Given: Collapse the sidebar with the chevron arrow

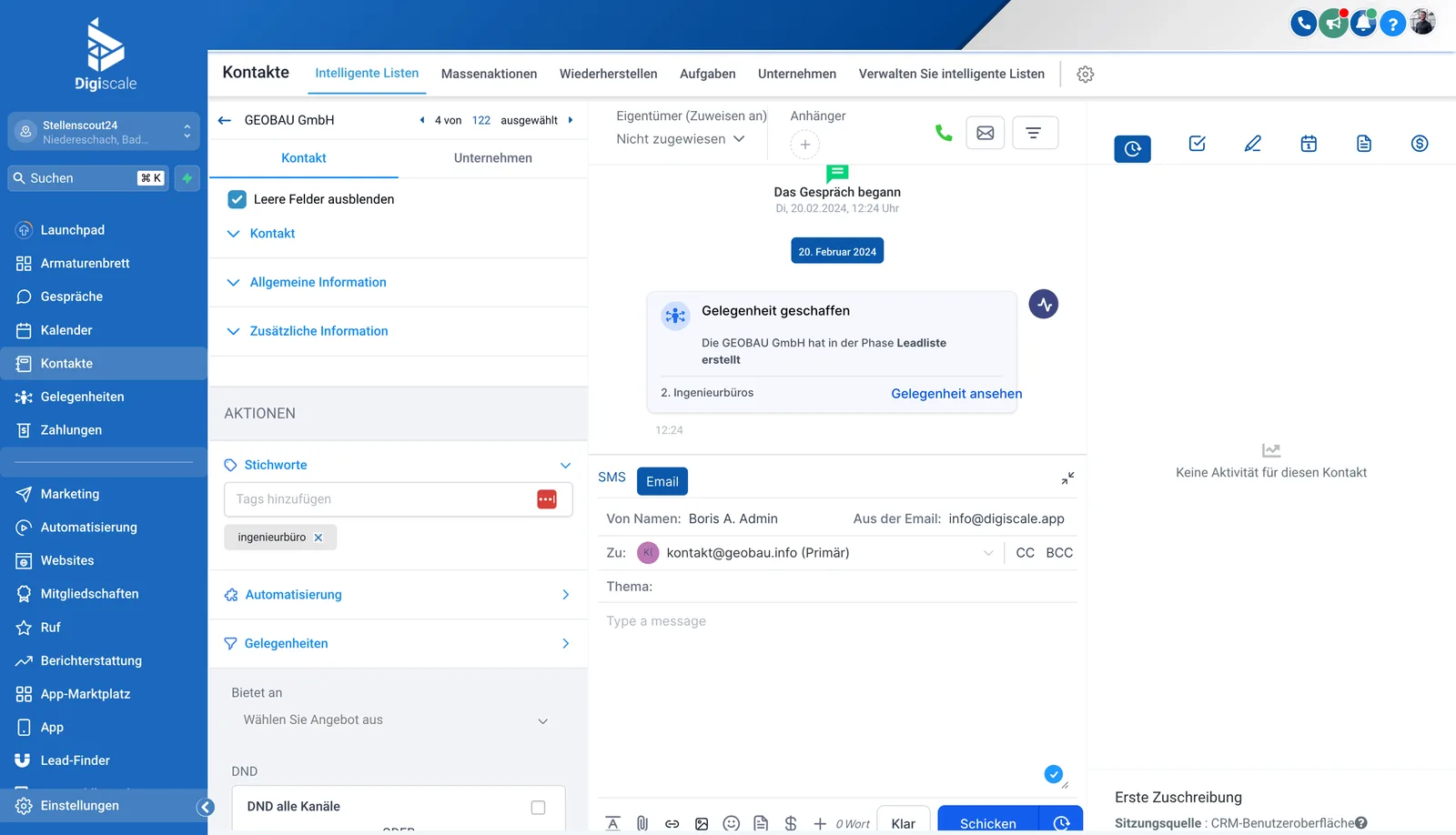Looking at the screenshot, I should (x=206, y=807).
